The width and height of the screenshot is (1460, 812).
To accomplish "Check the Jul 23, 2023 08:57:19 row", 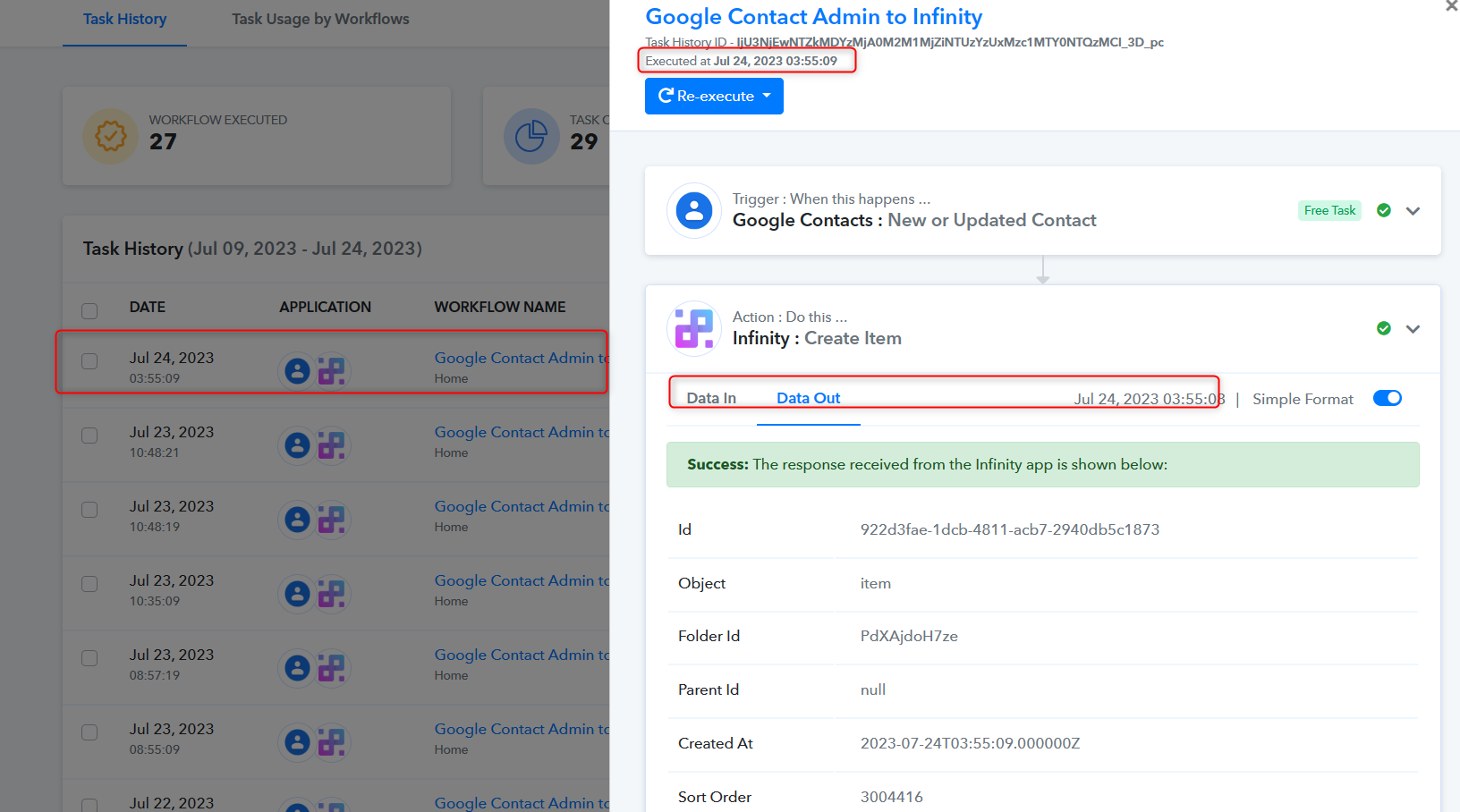I will point(89,657).
